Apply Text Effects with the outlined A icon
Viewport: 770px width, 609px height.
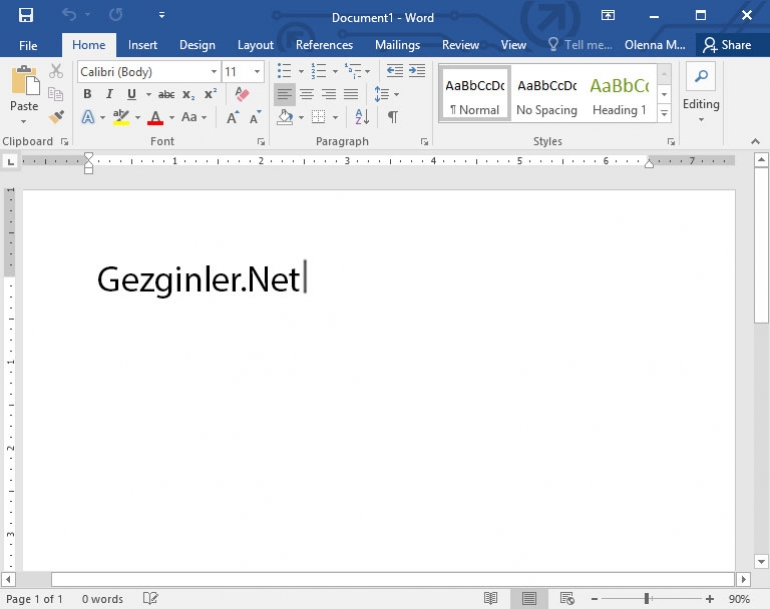[88, 117]
